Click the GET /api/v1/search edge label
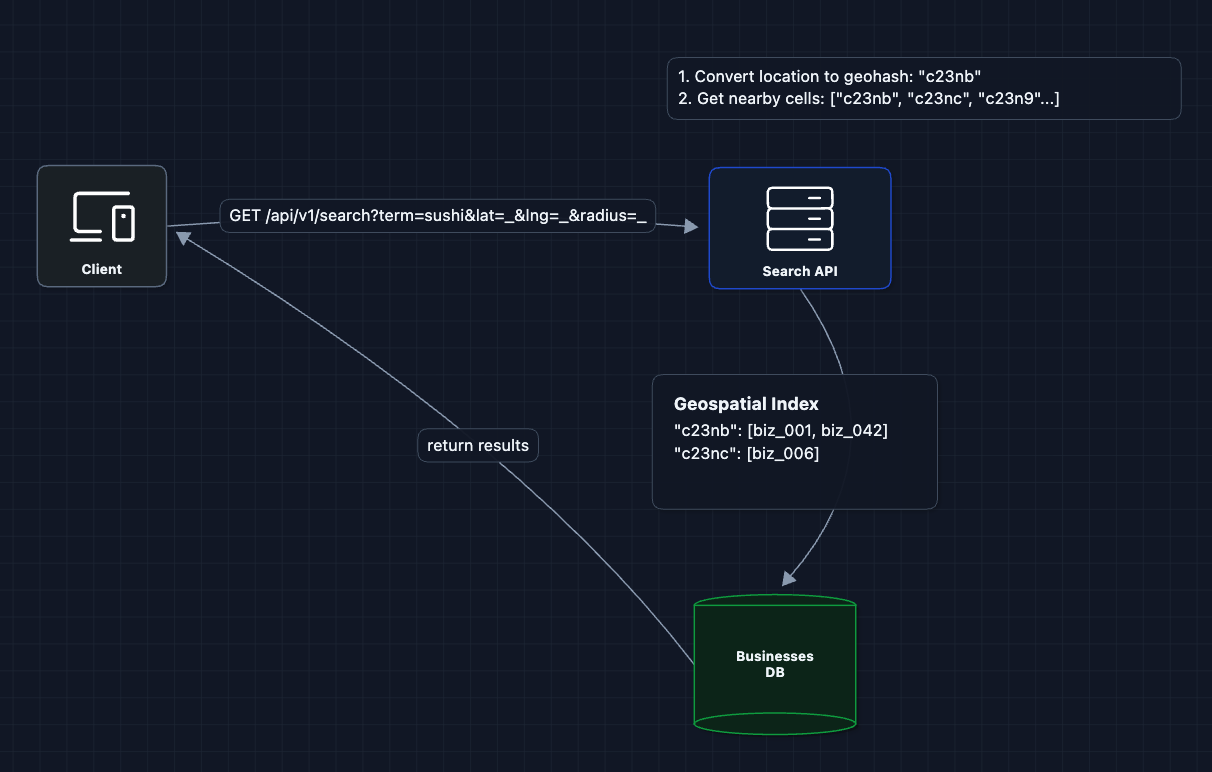Screen dimensions: 1212x772 437,216
